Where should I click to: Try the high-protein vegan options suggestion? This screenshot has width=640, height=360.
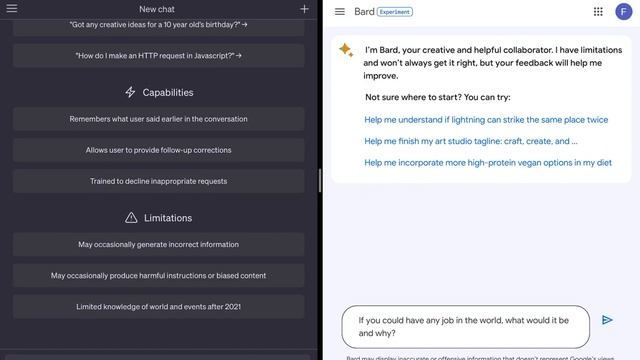(x=488, y=162)
